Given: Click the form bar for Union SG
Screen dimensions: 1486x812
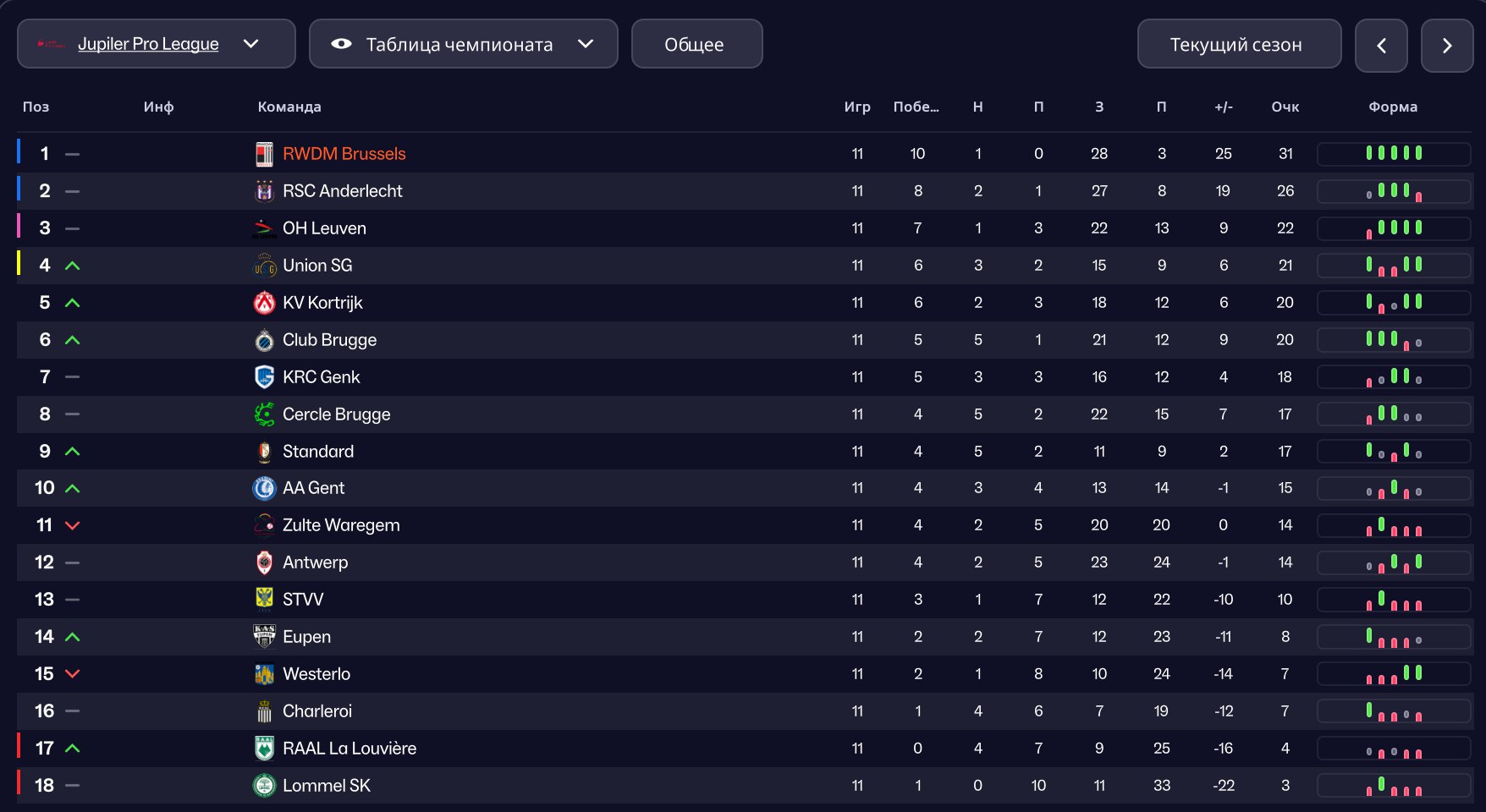Looking at the screenshot, I should (1394, 266).
